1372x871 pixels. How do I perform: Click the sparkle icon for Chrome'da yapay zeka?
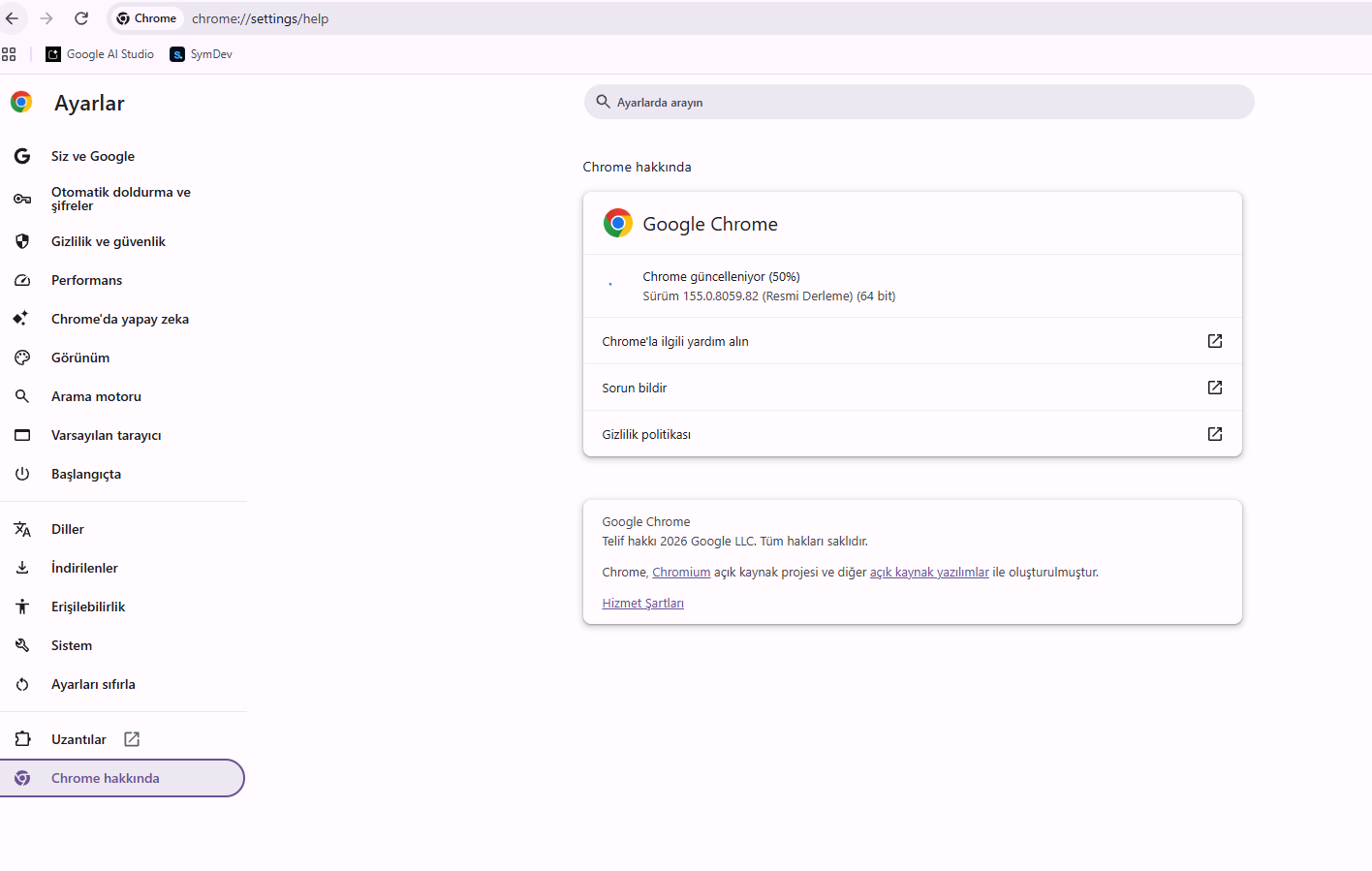point(20,319)
